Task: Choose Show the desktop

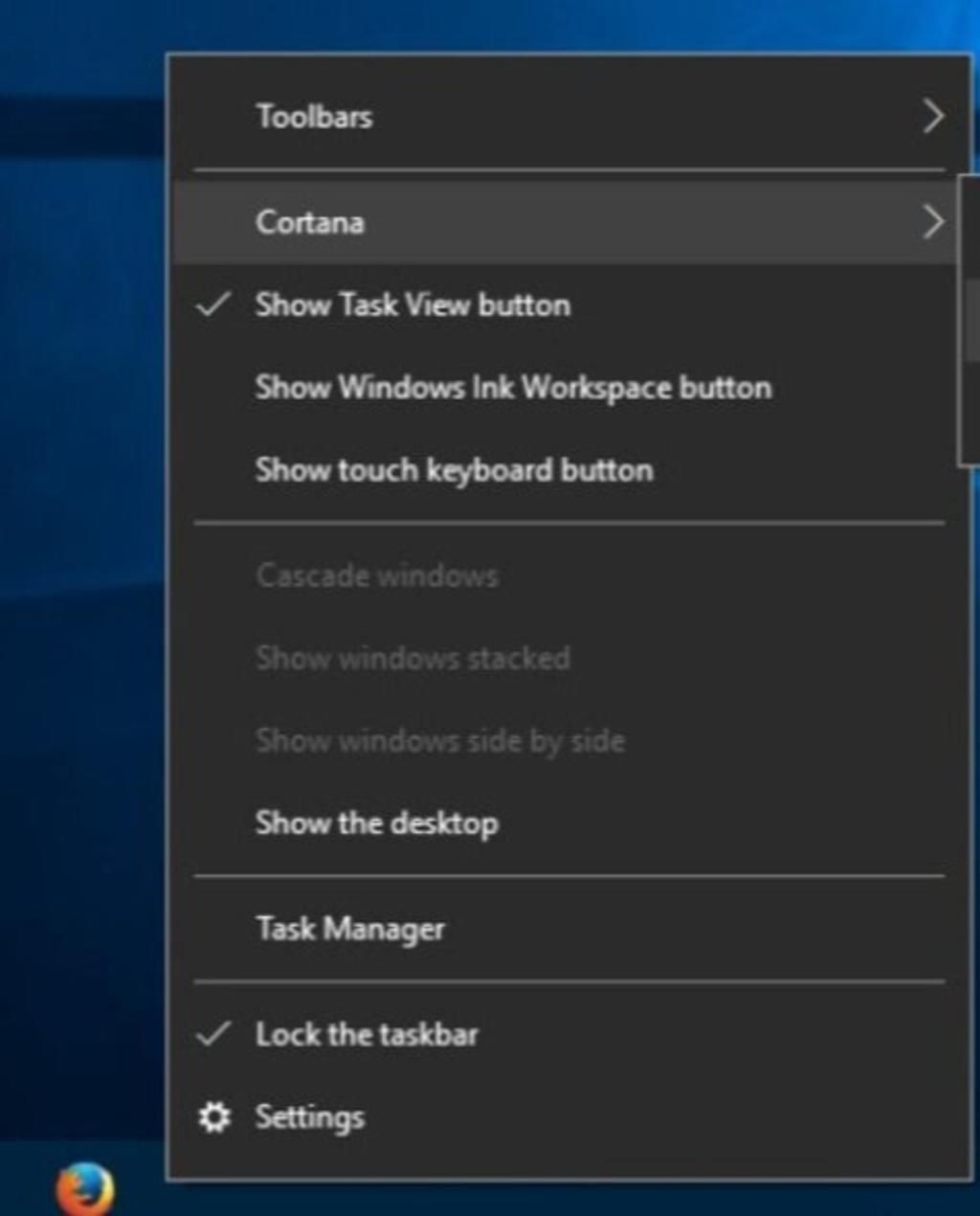Action: point(376,823)
